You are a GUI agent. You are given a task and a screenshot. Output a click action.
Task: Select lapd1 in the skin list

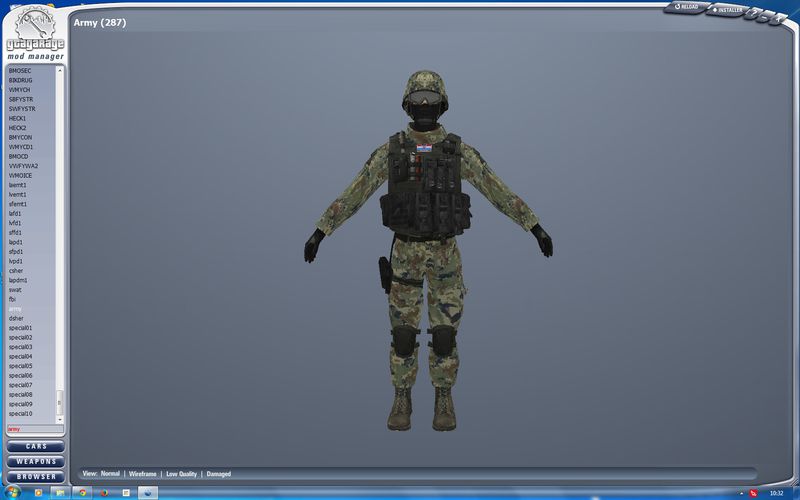pyautogui.click(x=16, y=242)
